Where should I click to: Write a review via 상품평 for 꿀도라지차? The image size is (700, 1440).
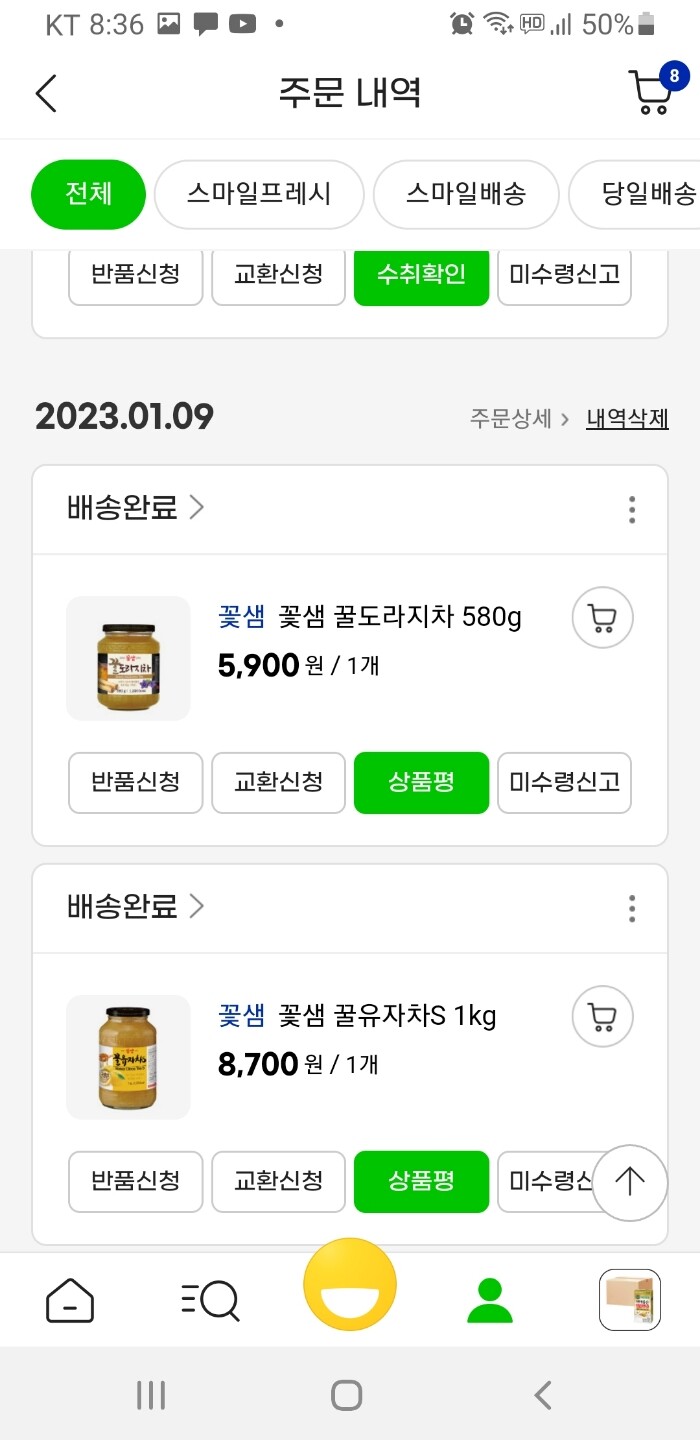tap(421, 783)
